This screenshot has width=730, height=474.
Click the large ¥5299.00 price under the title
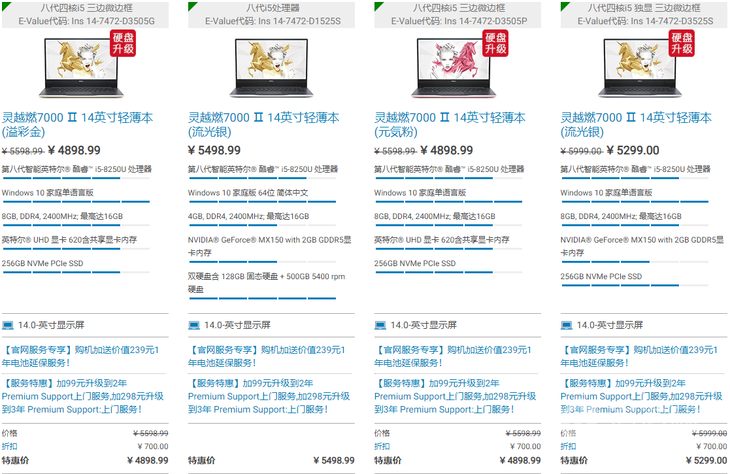click(x=633, y=150)
